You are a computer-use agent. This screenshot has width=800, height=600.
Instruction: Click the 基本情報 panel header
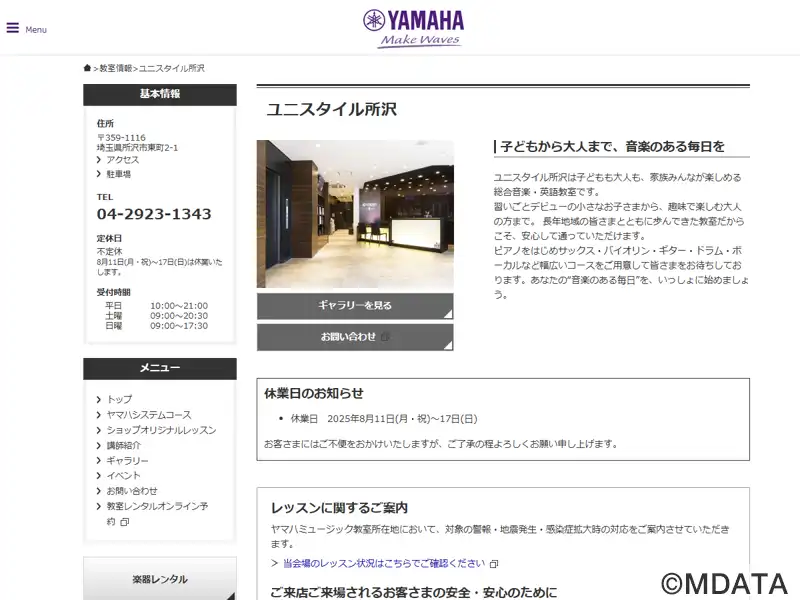click(160, 94)
